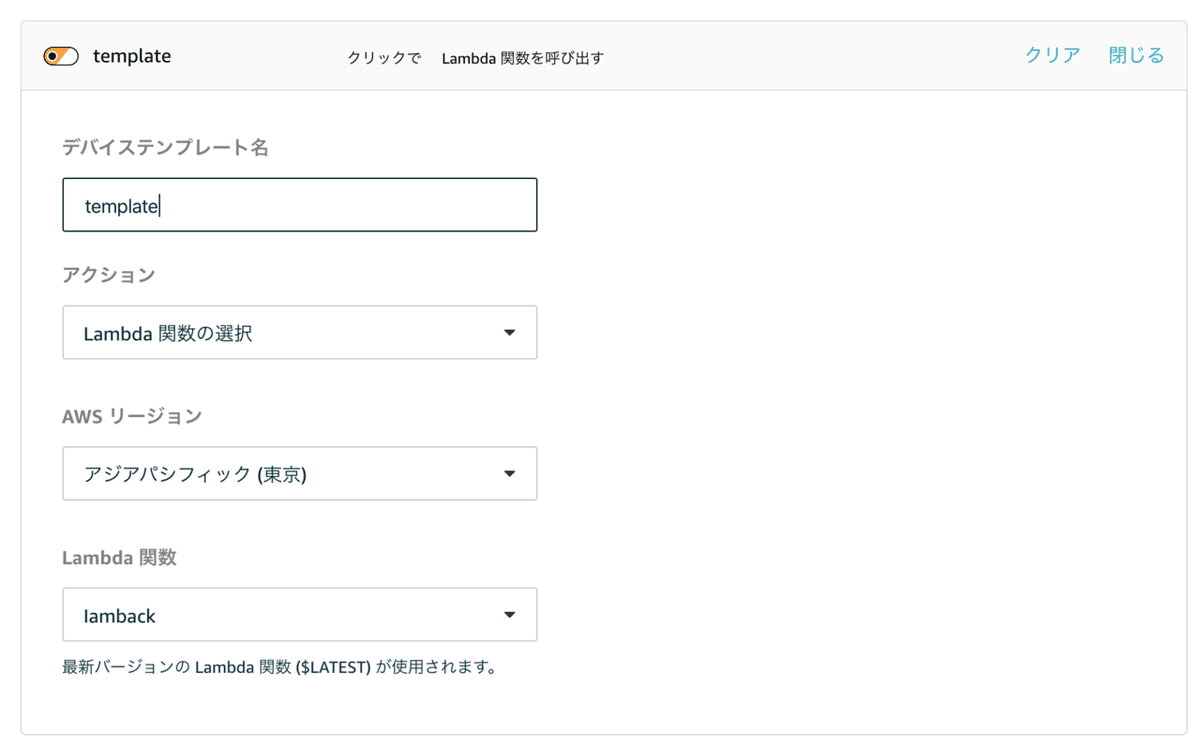Focus the デバイステンプレート名 text field
1200x746 pixels.
[x=300, y=205]
